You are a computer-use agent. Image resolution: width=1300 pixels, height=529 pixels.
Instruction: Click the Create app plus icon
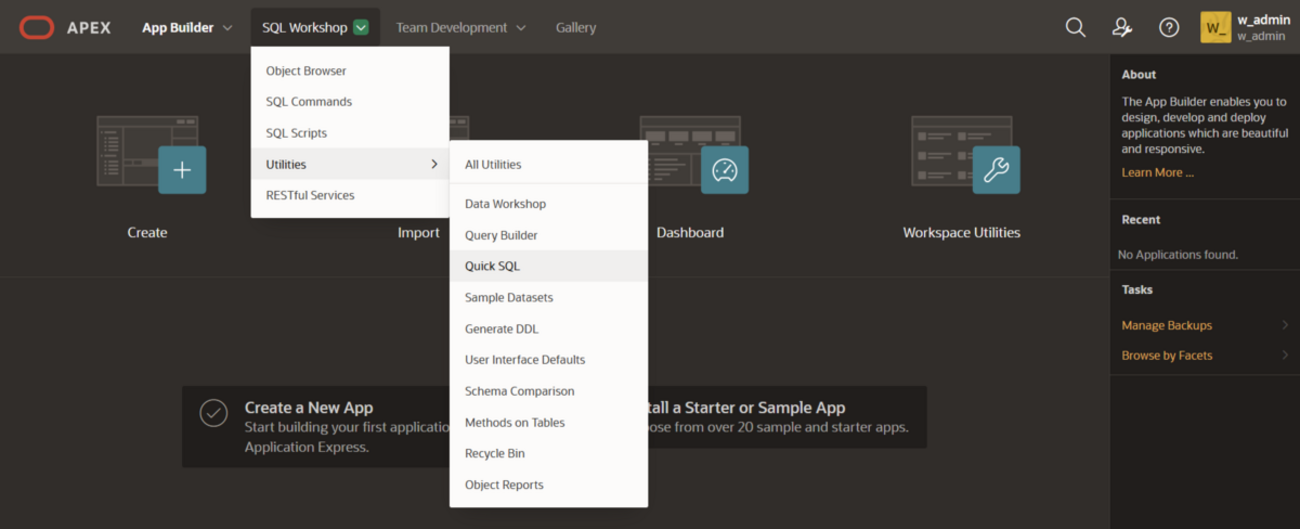click(x=182, y=170)
